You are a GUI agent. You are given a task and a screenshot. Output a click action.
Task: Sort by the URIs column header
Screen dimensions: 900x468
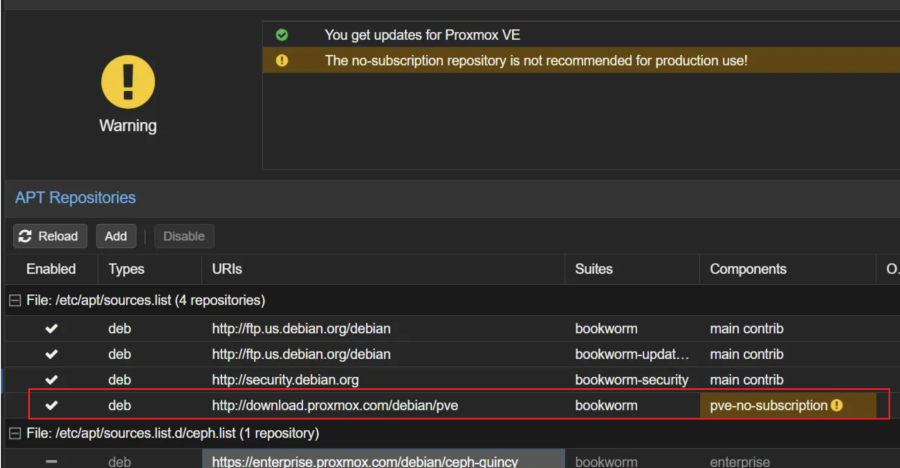(227, 269)
